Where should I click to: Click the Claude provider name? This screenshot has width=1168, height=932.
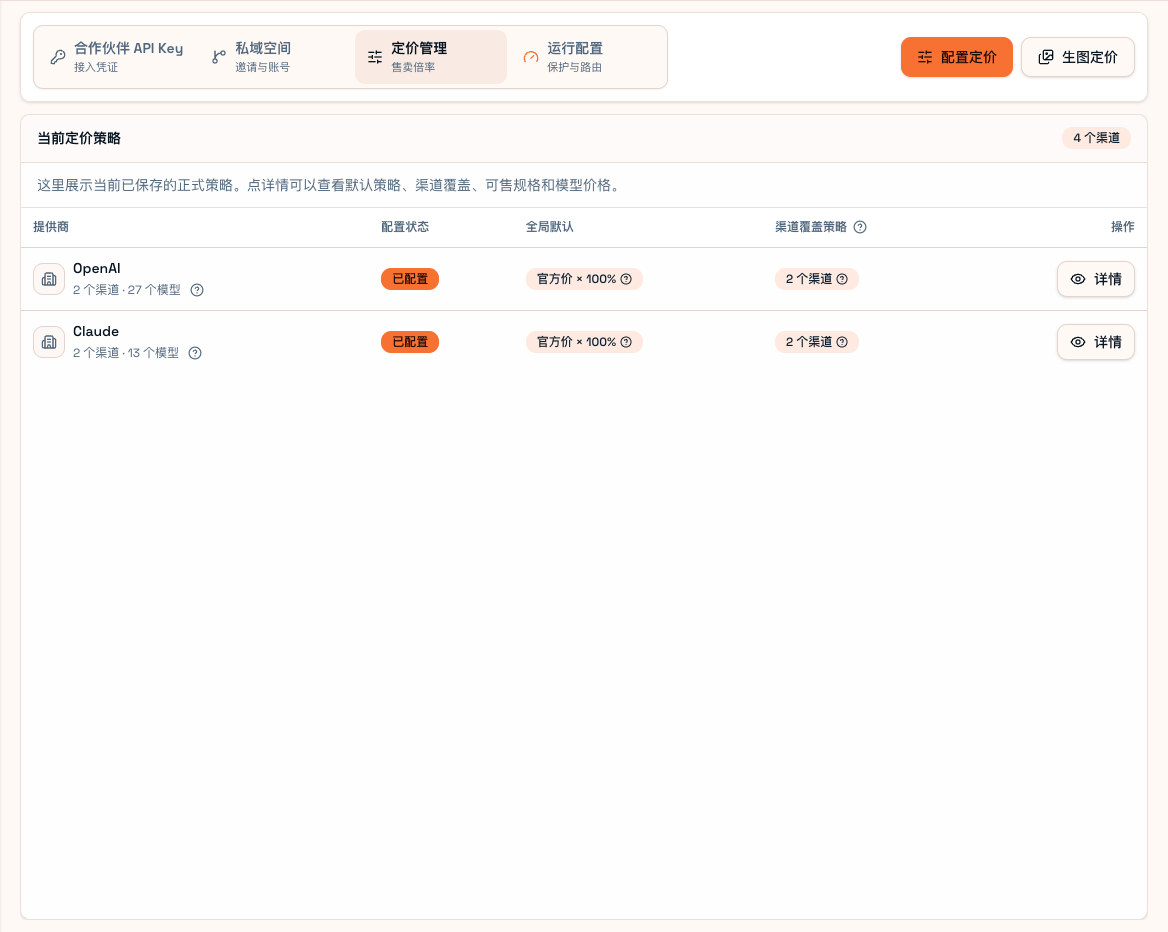96,332
